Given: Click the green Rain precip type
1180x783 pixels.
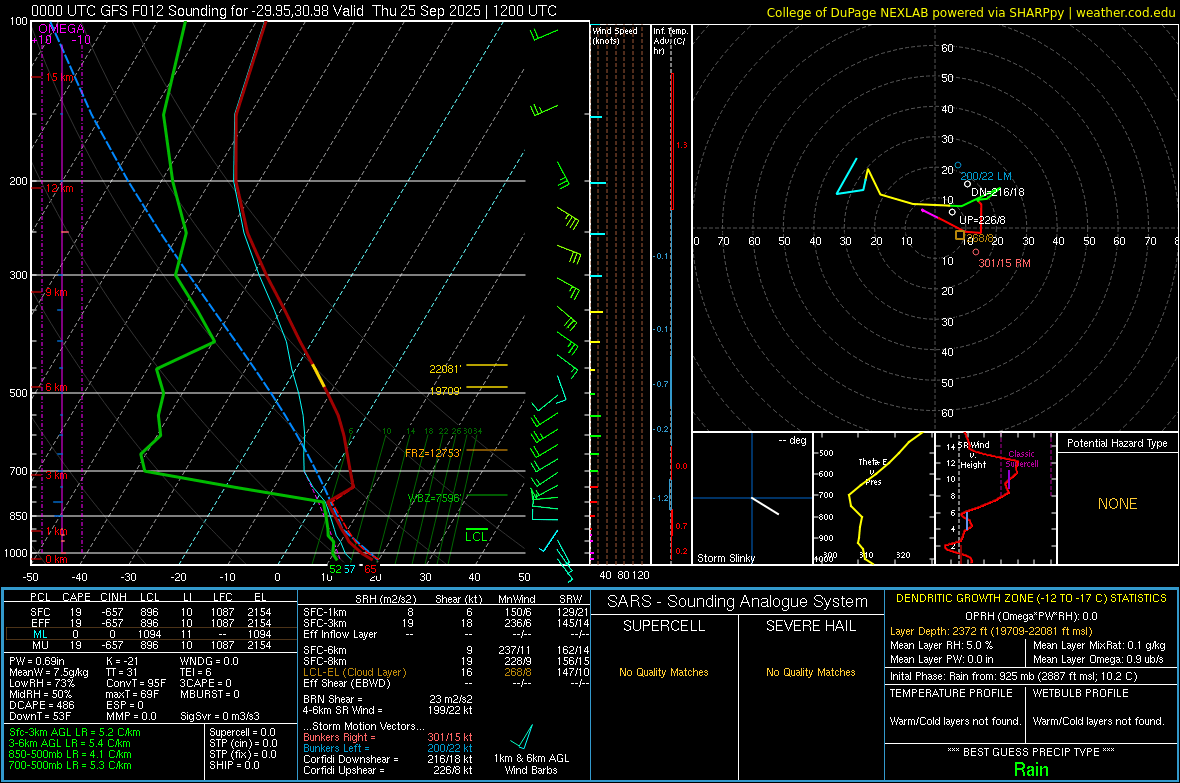Looking at the screenshot, I should pyautogui.click(x=1031, y=769).
